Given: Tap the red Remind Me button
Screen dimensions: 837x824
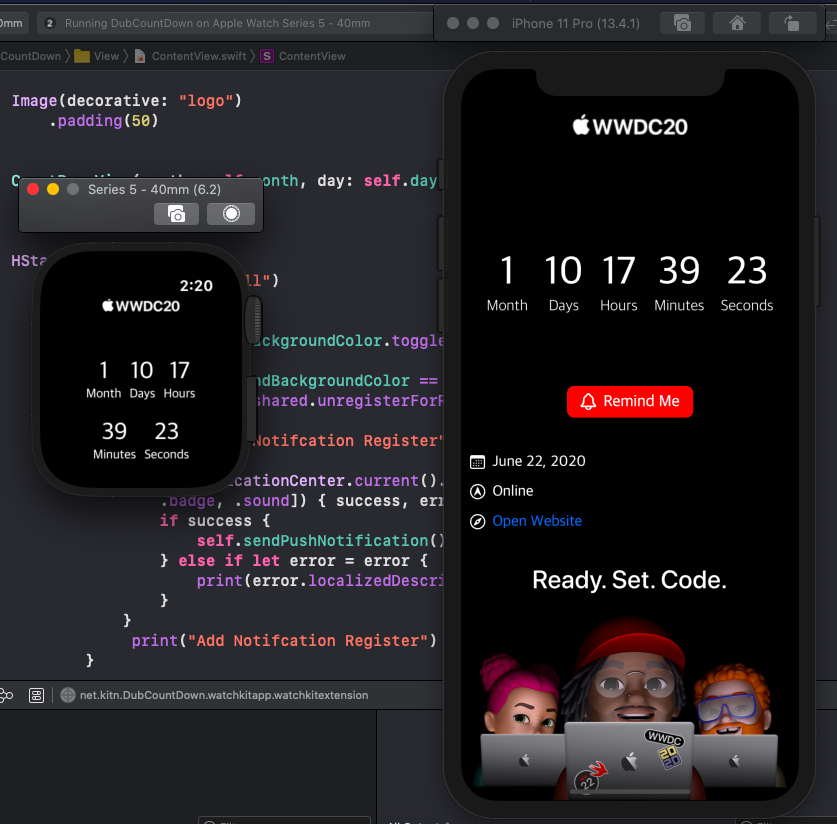Looking at the screenshot, I should click(630, 401).
